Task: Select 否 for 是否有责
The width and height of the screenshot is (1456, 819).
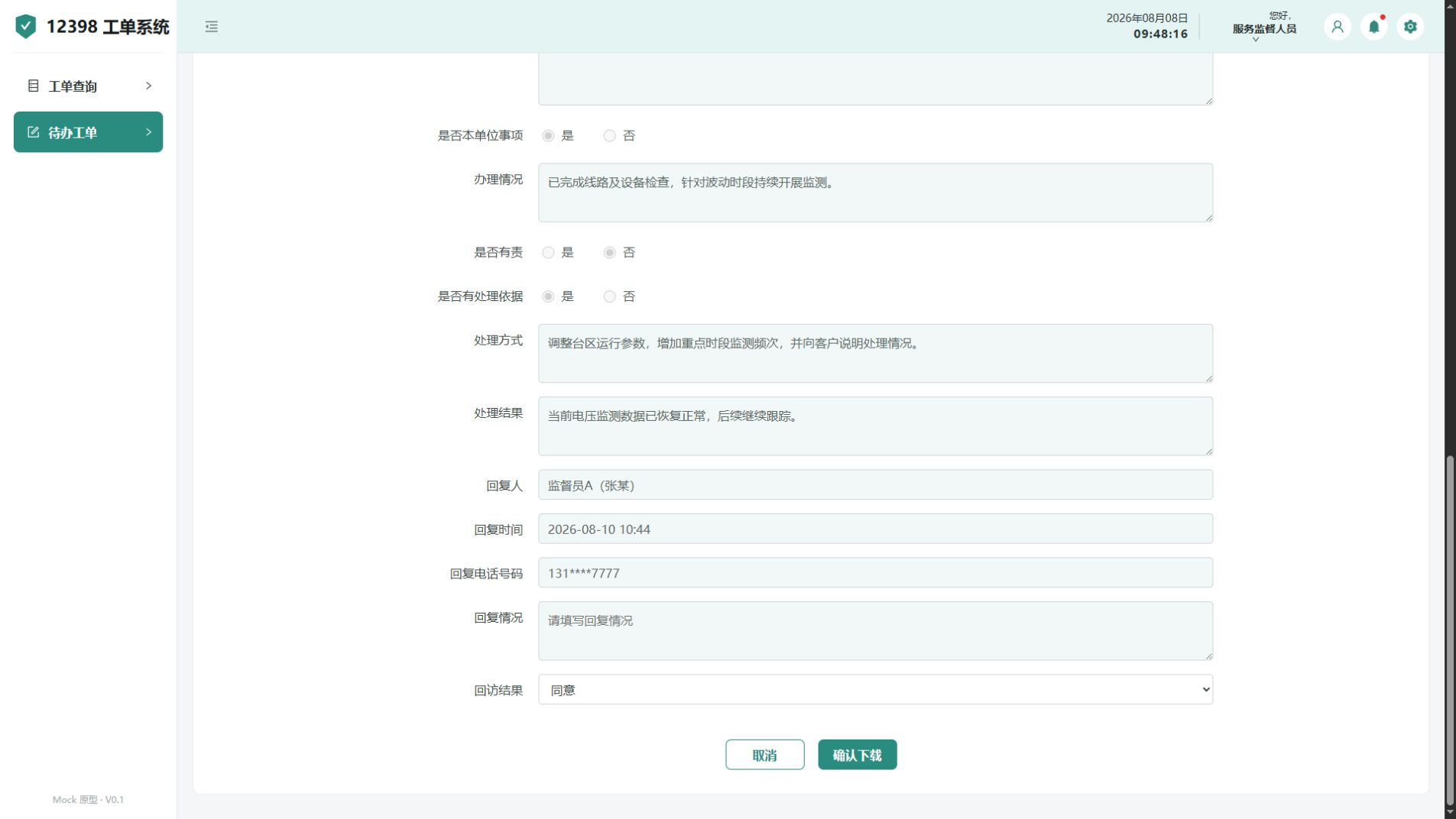Action: click(x=609, y=253)
